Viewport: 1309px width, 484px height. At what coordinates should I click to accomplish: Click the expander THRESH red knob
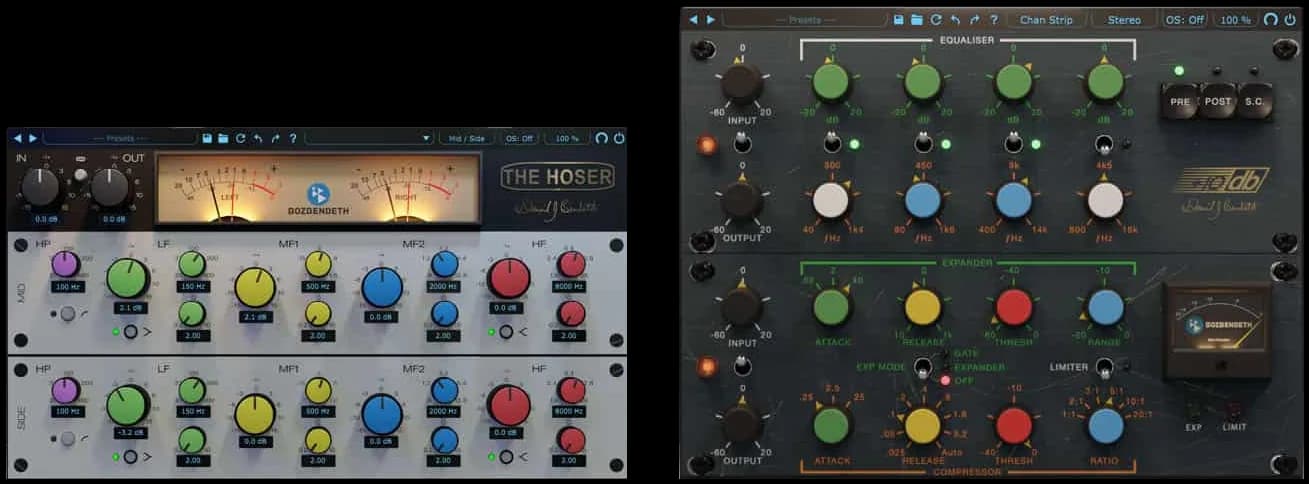pos(1013,308)
